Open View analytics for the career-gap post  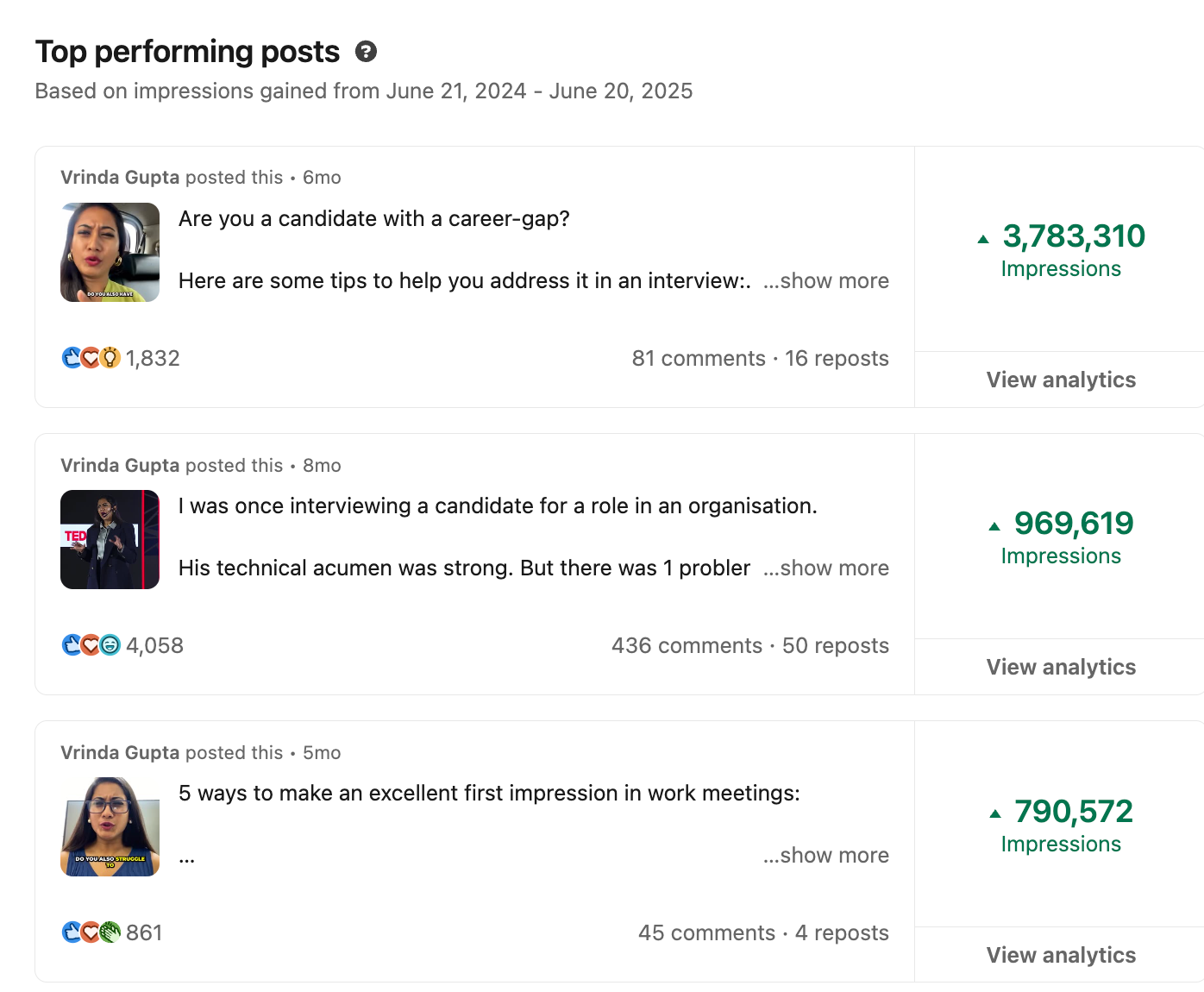pos(1061,380)
